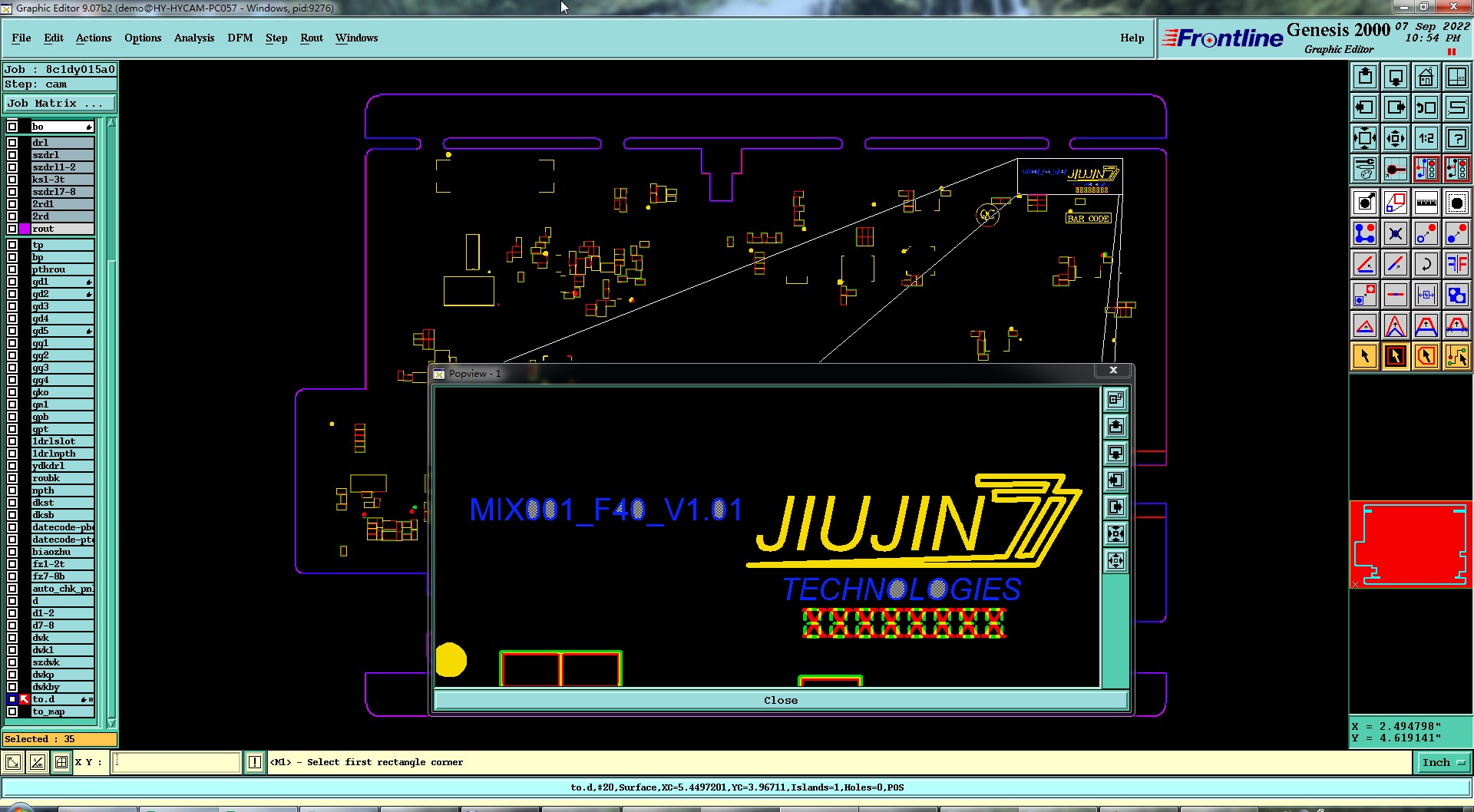Toggle the drl layer checkbox
Screen dimensions: 1474x812
(12, 143)
